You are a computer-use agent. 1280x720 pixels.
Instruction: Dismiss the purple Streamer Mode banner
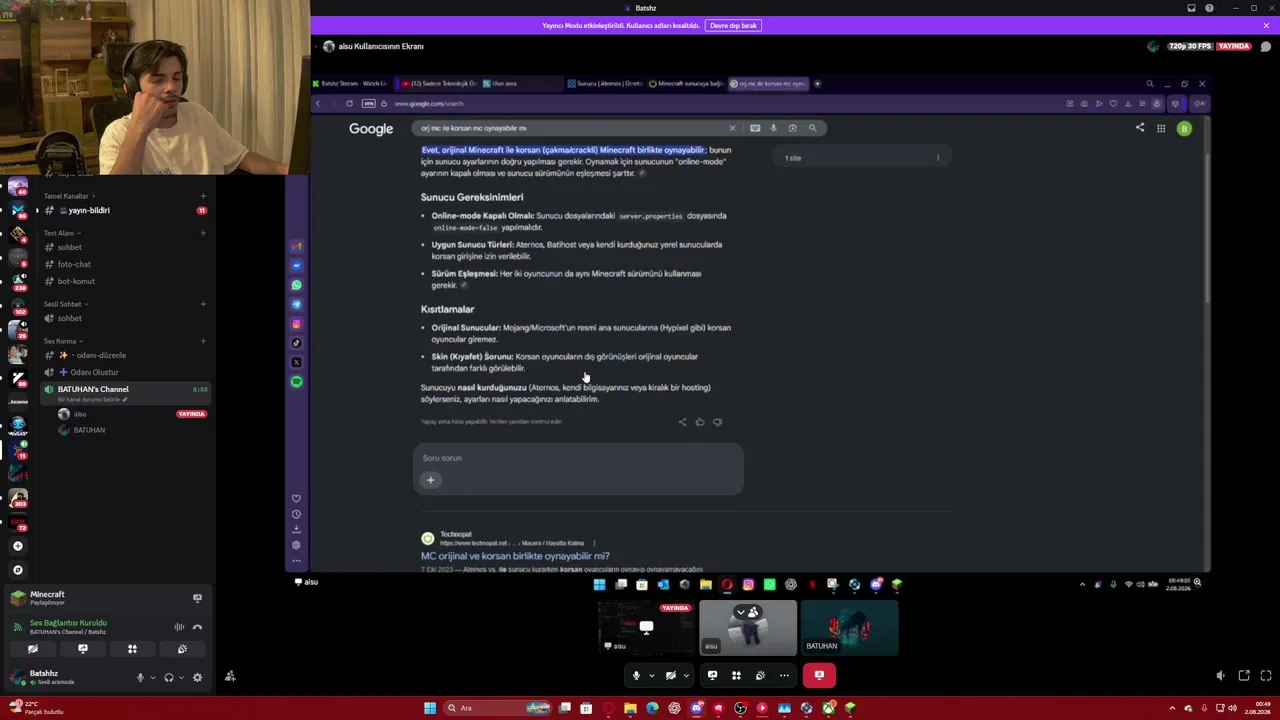1266,25
